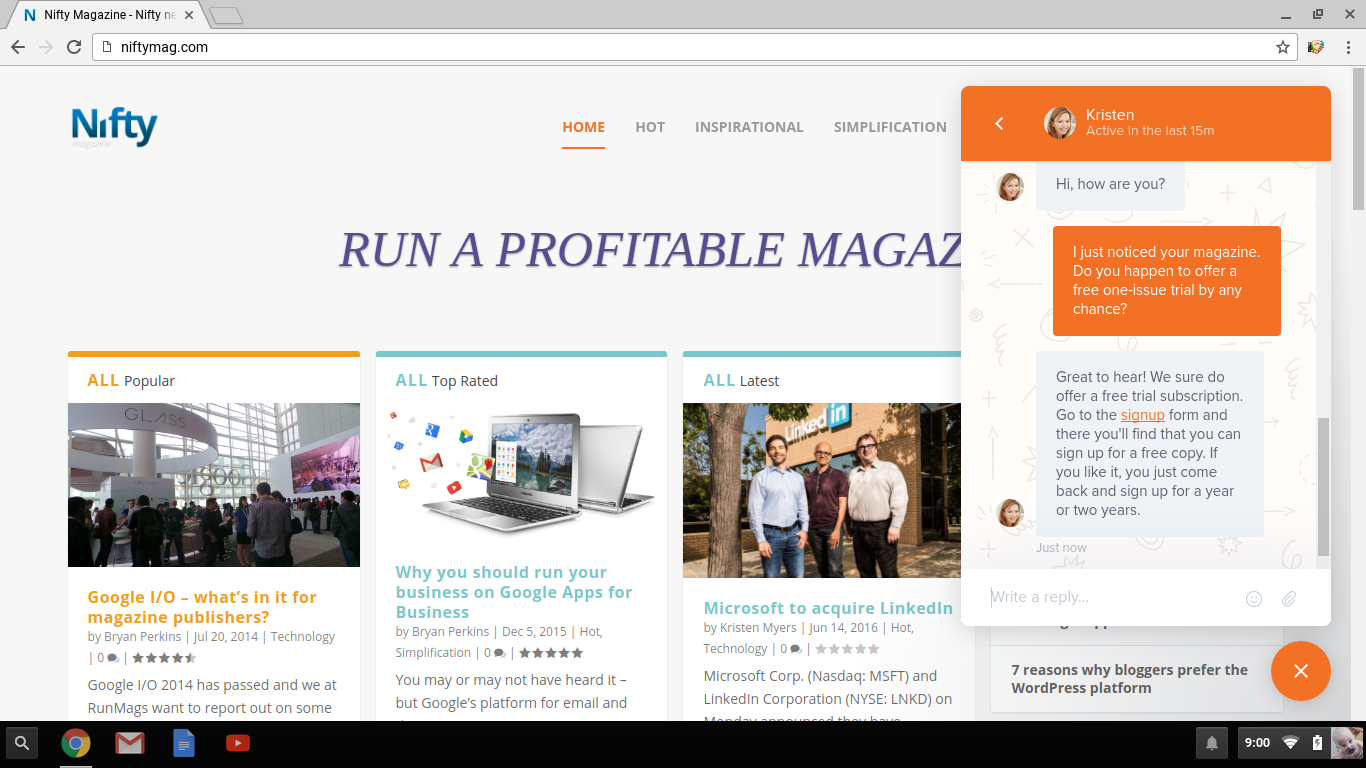Go back using chat header arrow

[999, 123]
